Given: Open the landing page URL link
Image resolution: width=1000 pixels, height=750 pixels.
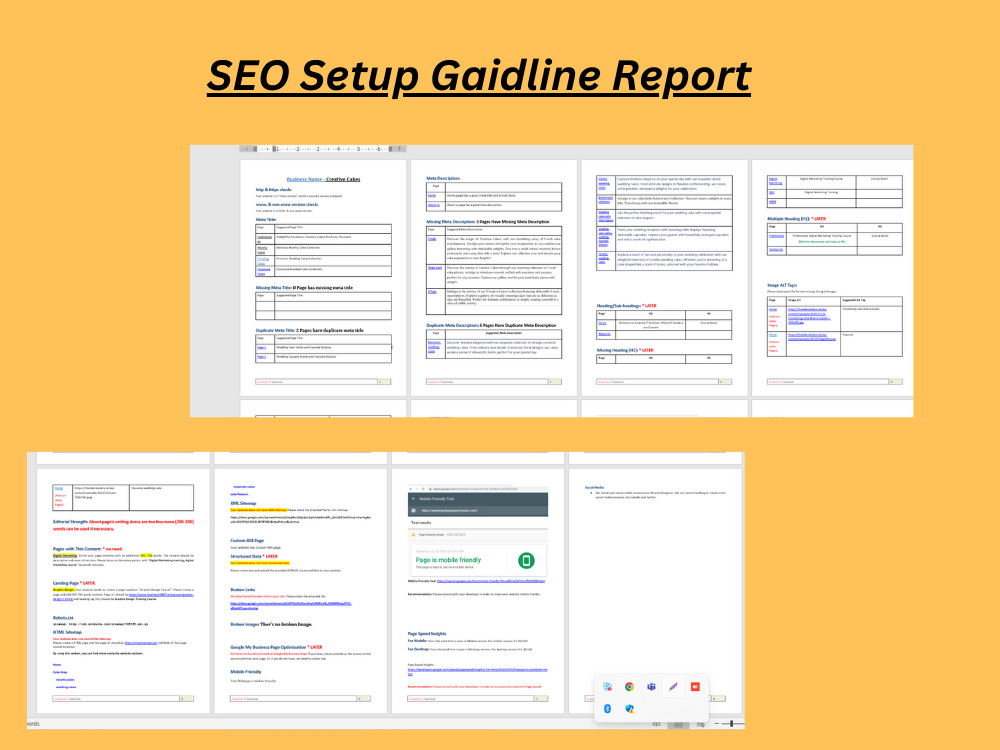Looking at the screenshot, I should (123, 596).
